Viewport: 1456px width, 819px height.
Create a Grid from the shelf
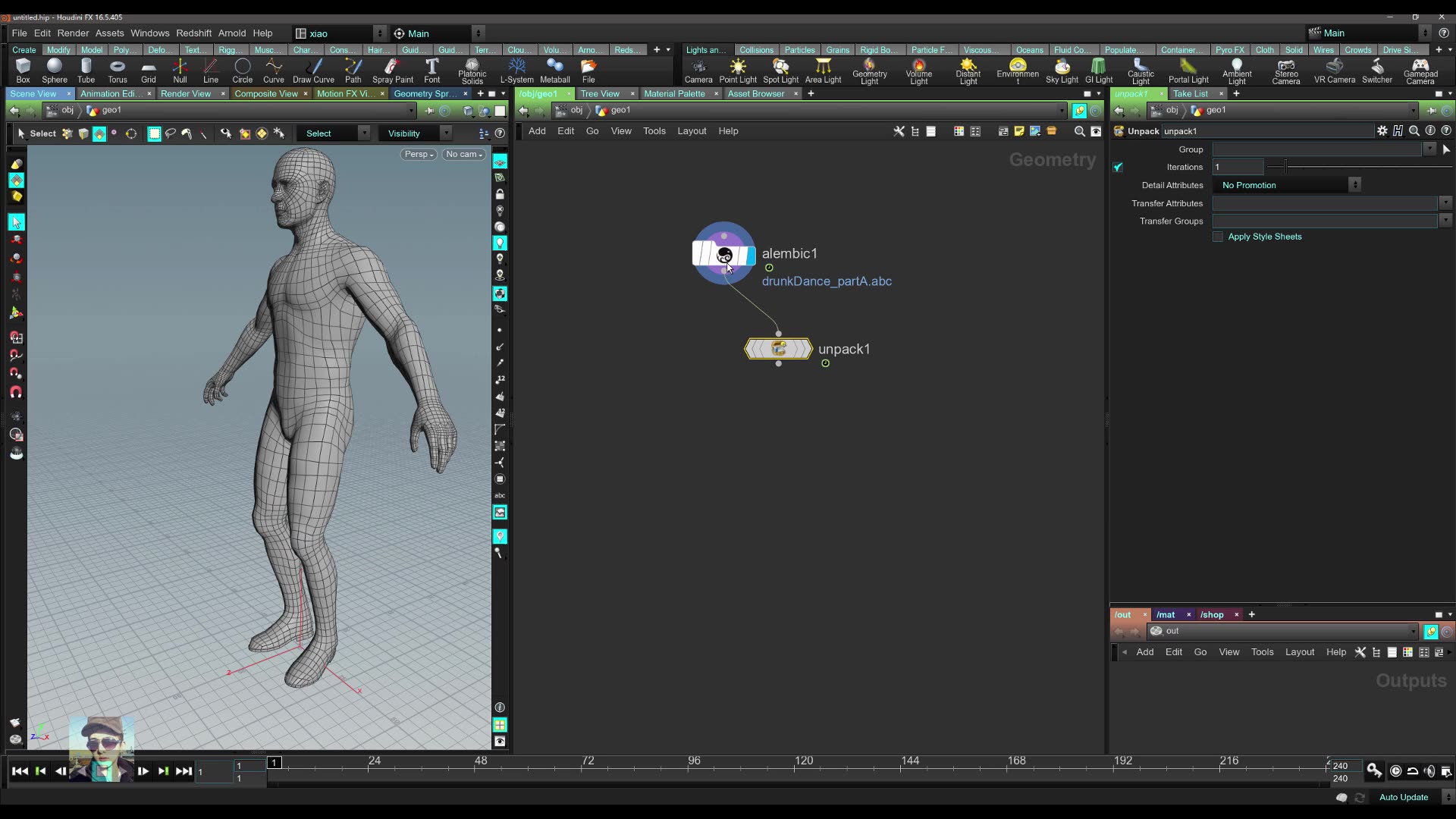click(x=149, y=71)
